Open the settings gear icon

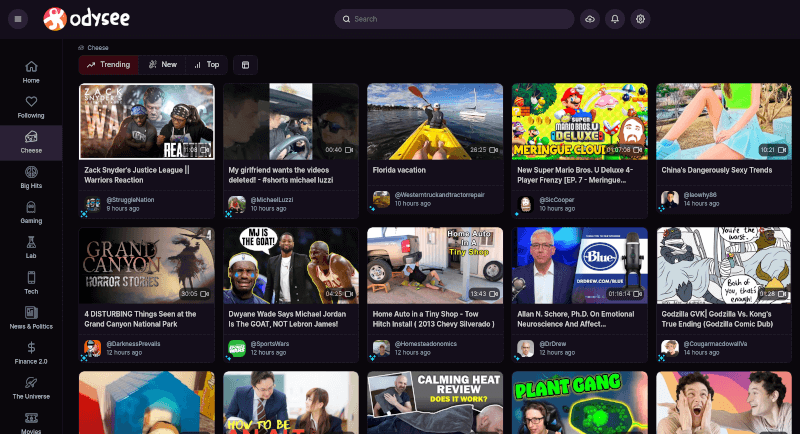(640, 19)
